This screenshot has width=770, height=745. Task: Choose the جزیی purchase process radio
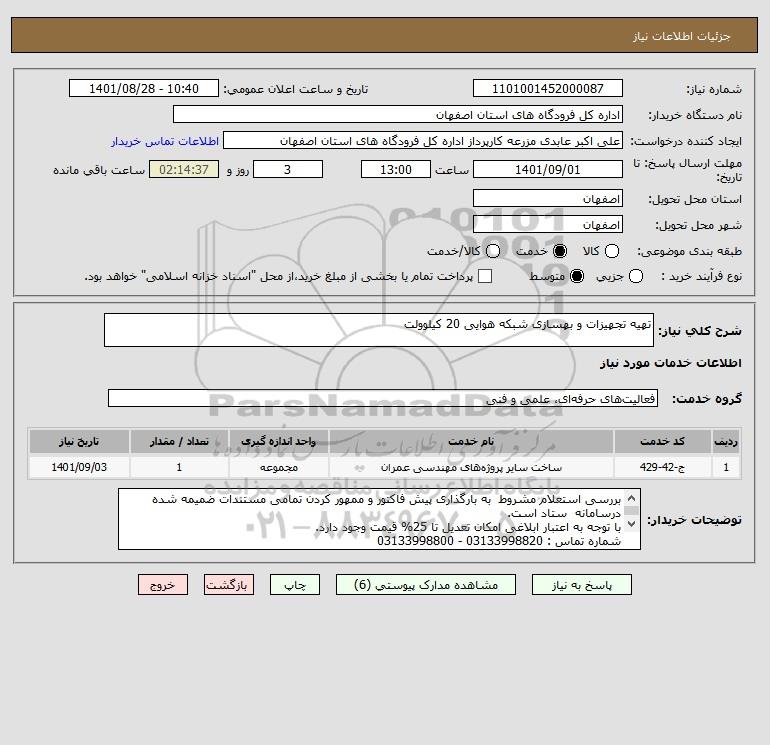click(635, 276)
